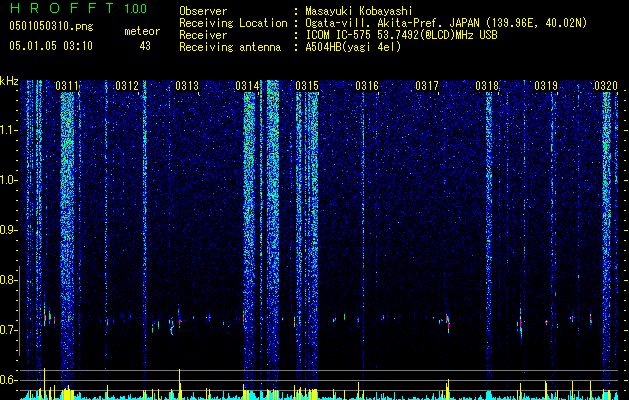
Task: Click the 'Receiving antenna' field label
Action: point(230,47)
